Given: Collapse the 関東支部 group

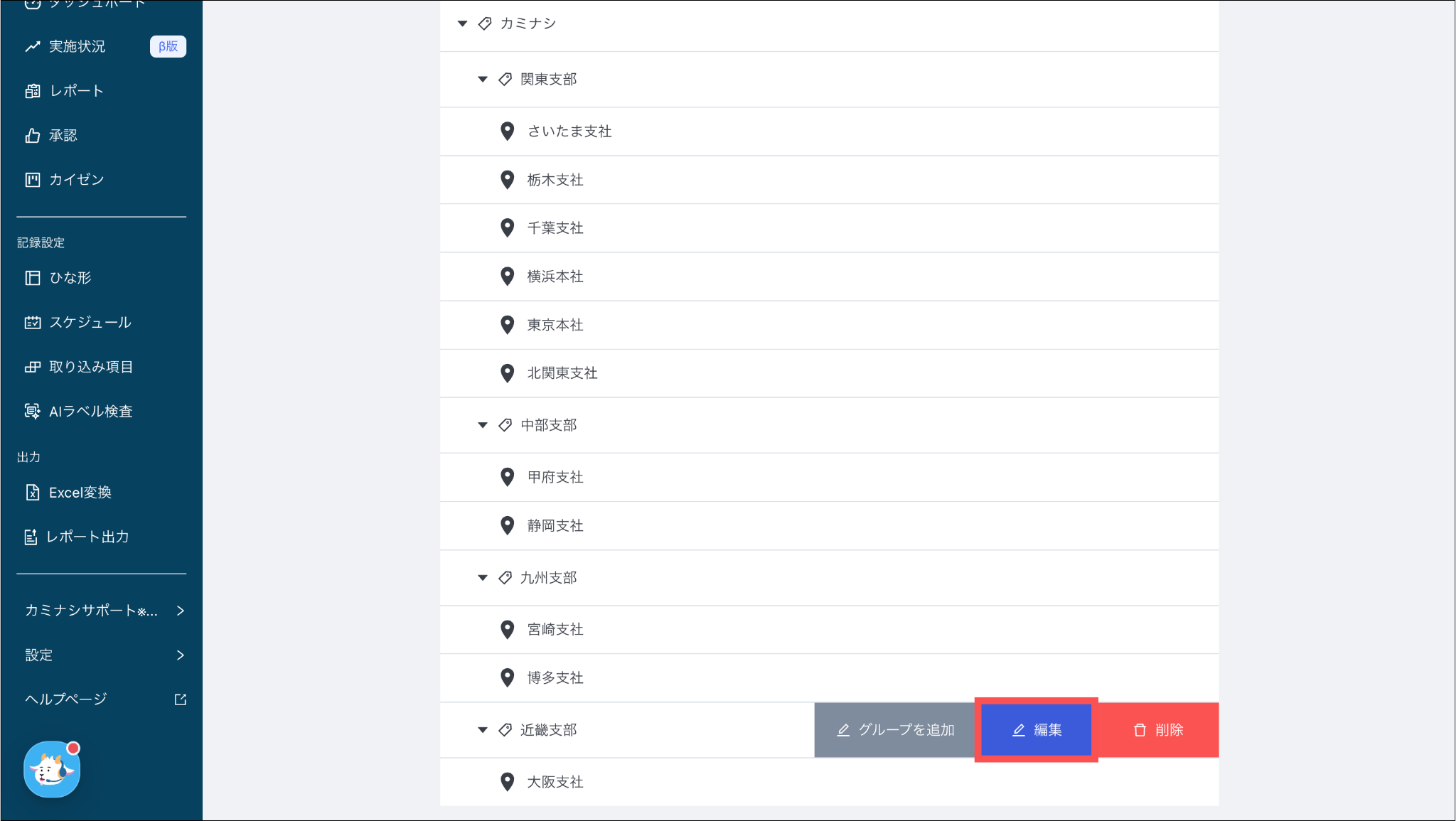Looking at the screenshot, I should (483, 80).
